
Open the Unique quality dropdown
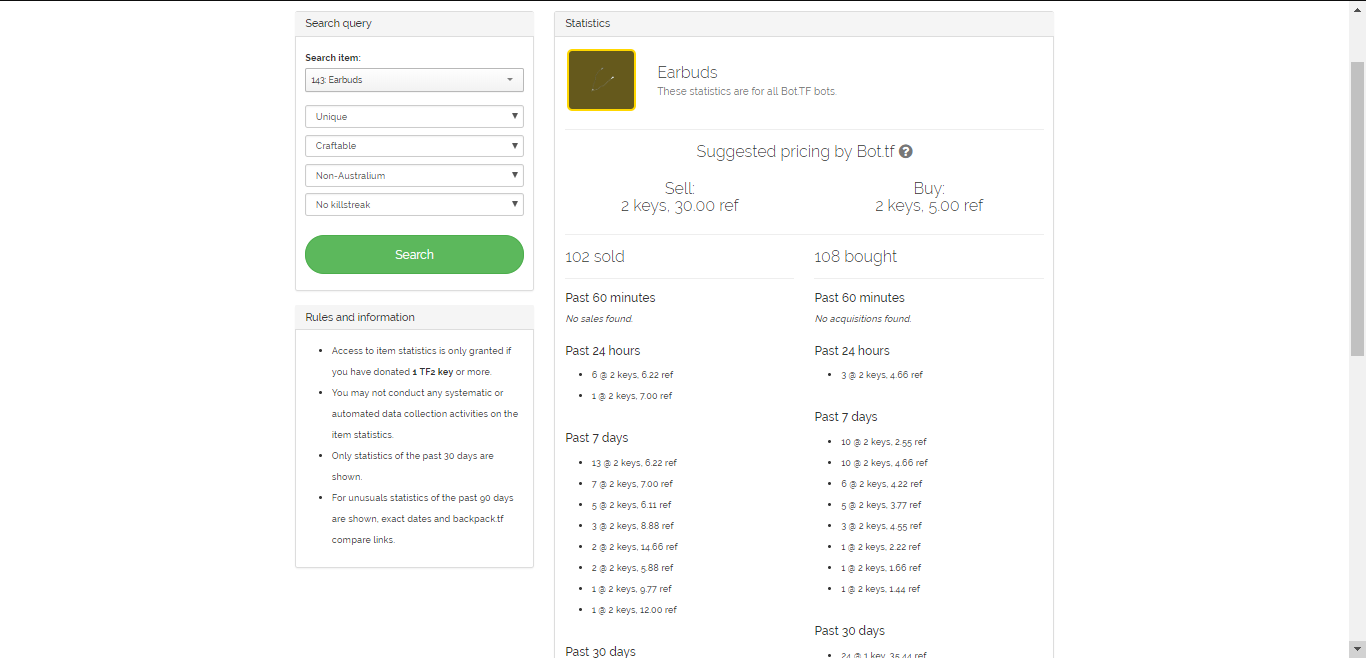[x=414, y=117]
